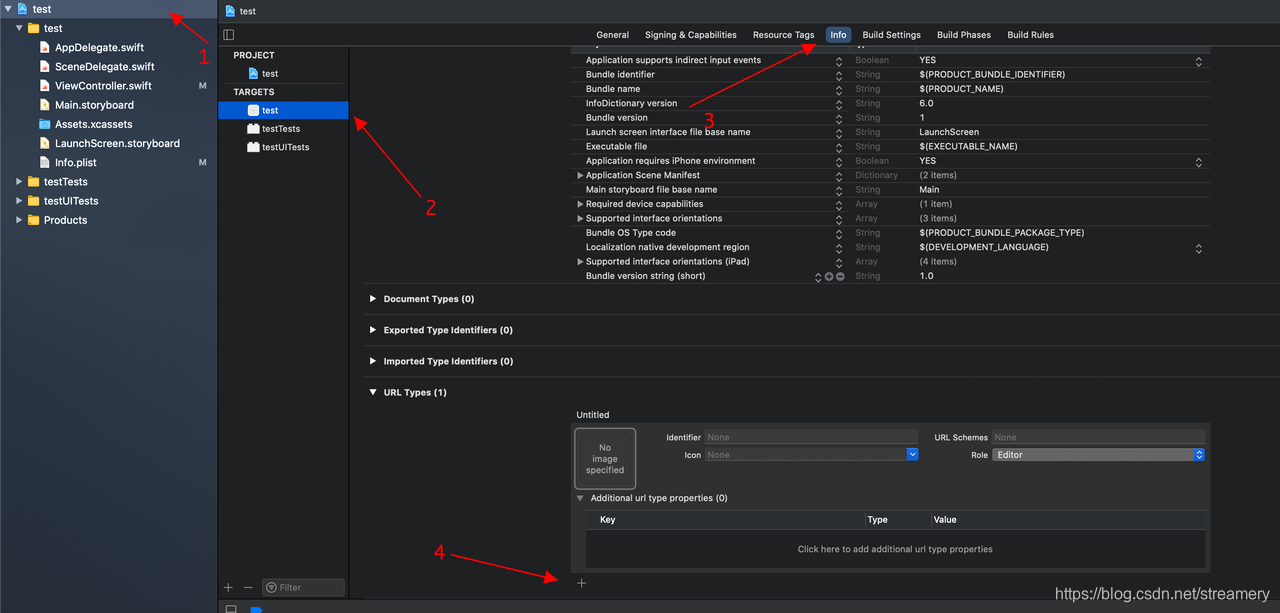Click the test file icon in the jump bar
The height and width of the screenshot is (613, 1280).
tap(230, 11)
